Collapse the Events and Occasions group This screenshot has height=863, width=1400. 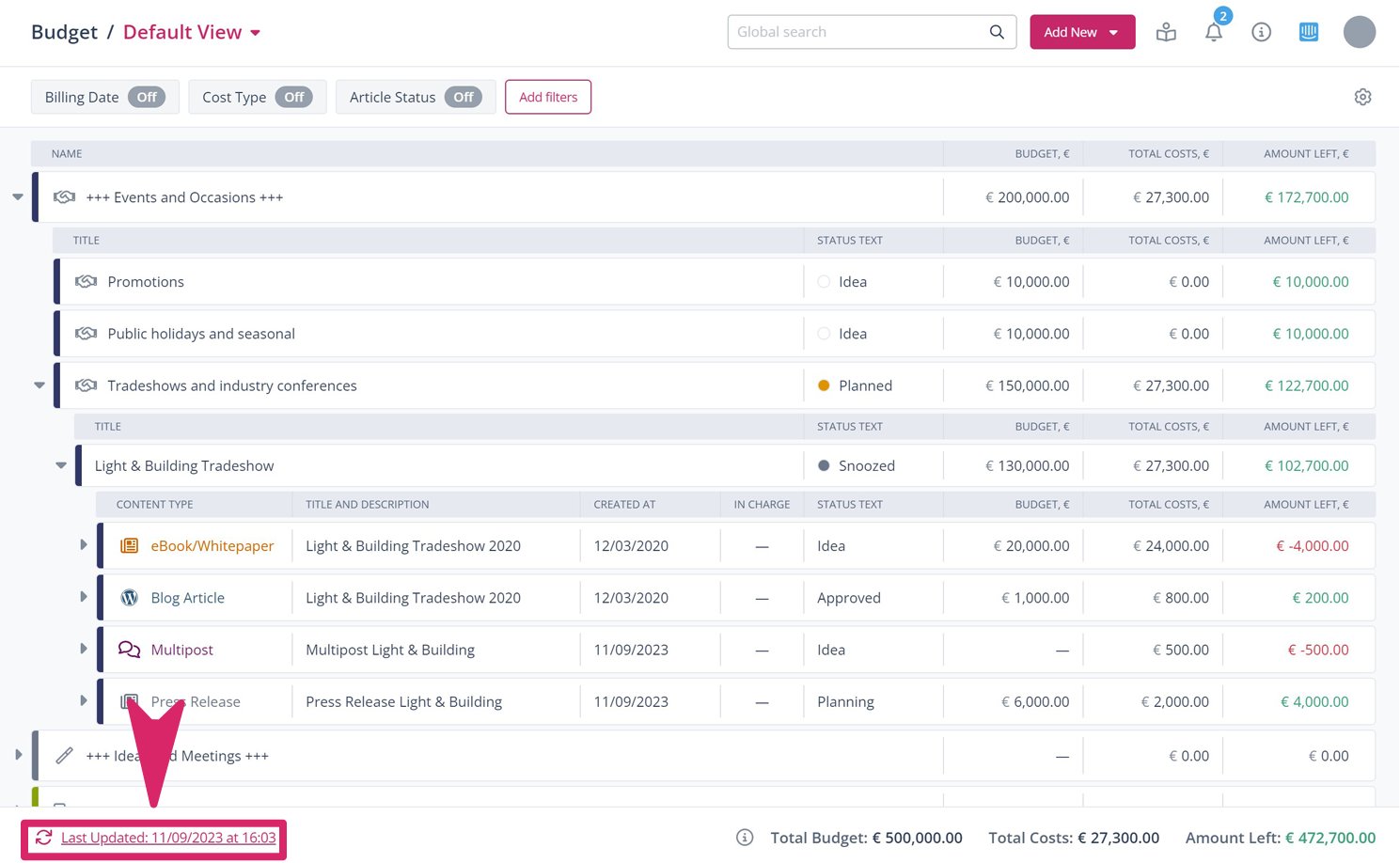tap(18, 197)
